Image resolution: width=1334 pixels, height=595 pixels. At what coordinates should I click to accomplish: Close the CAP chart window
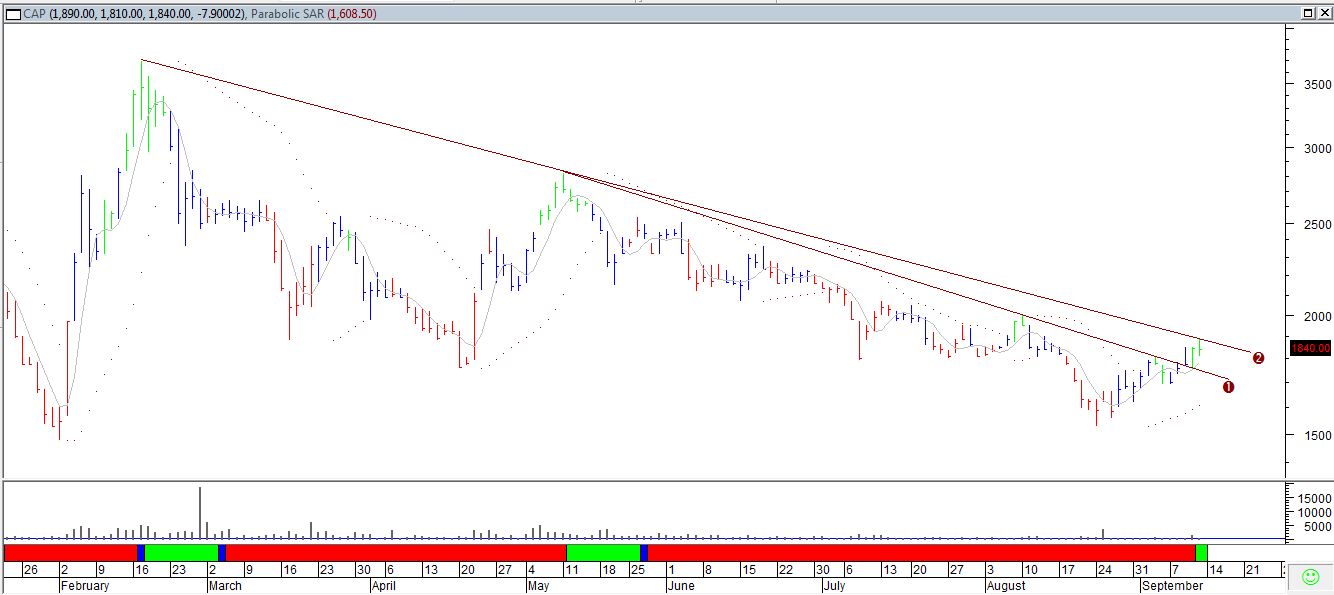pos(1323,13)
